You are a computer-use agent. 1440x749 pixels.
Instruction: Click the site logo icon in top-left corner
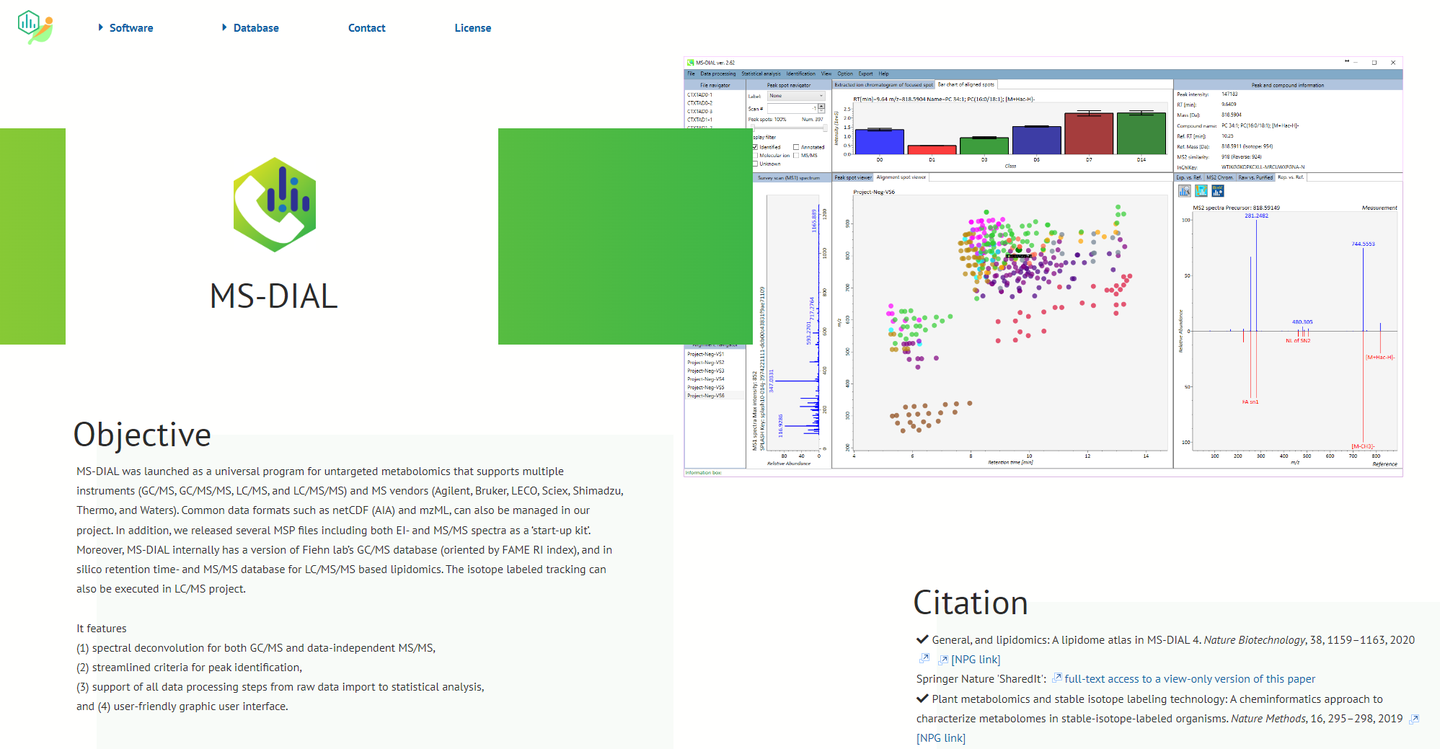tap(36, 26)
